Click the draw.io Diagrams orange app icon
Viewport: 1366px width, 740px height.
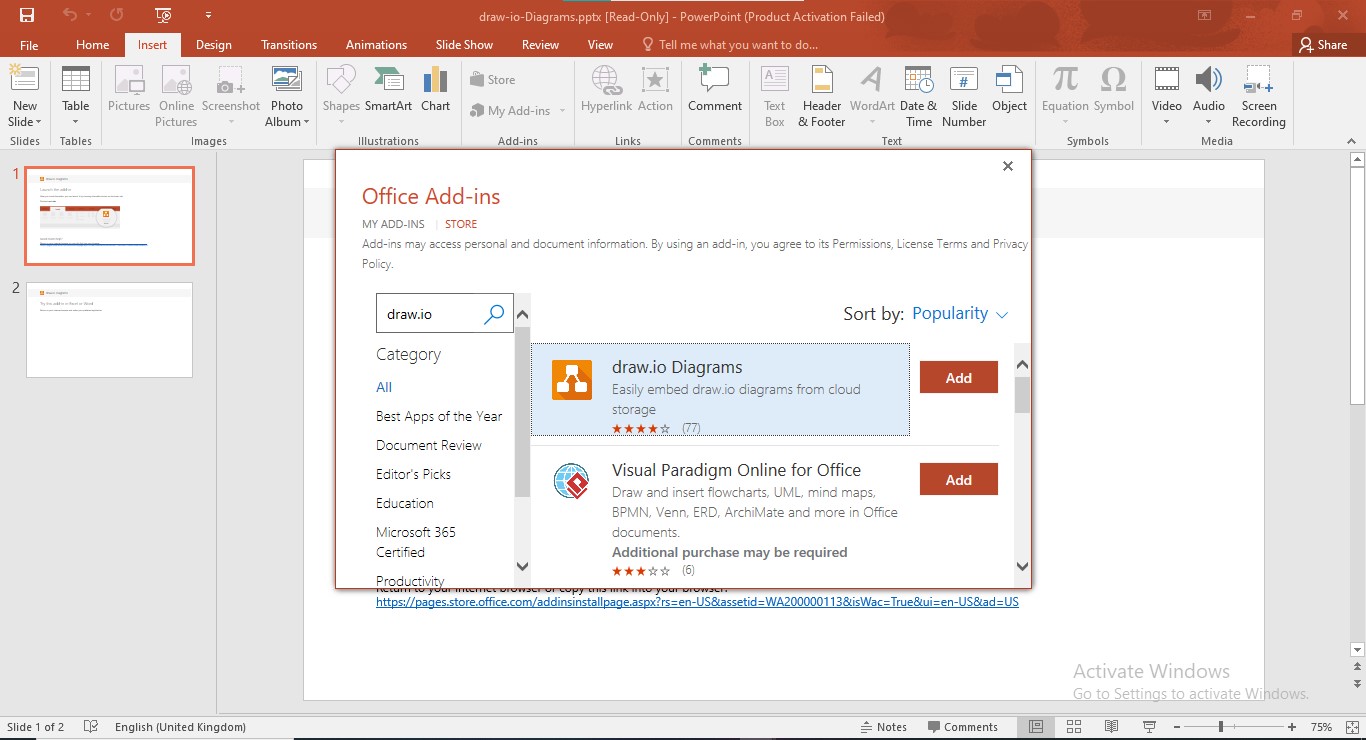click(x=572, y=381)
